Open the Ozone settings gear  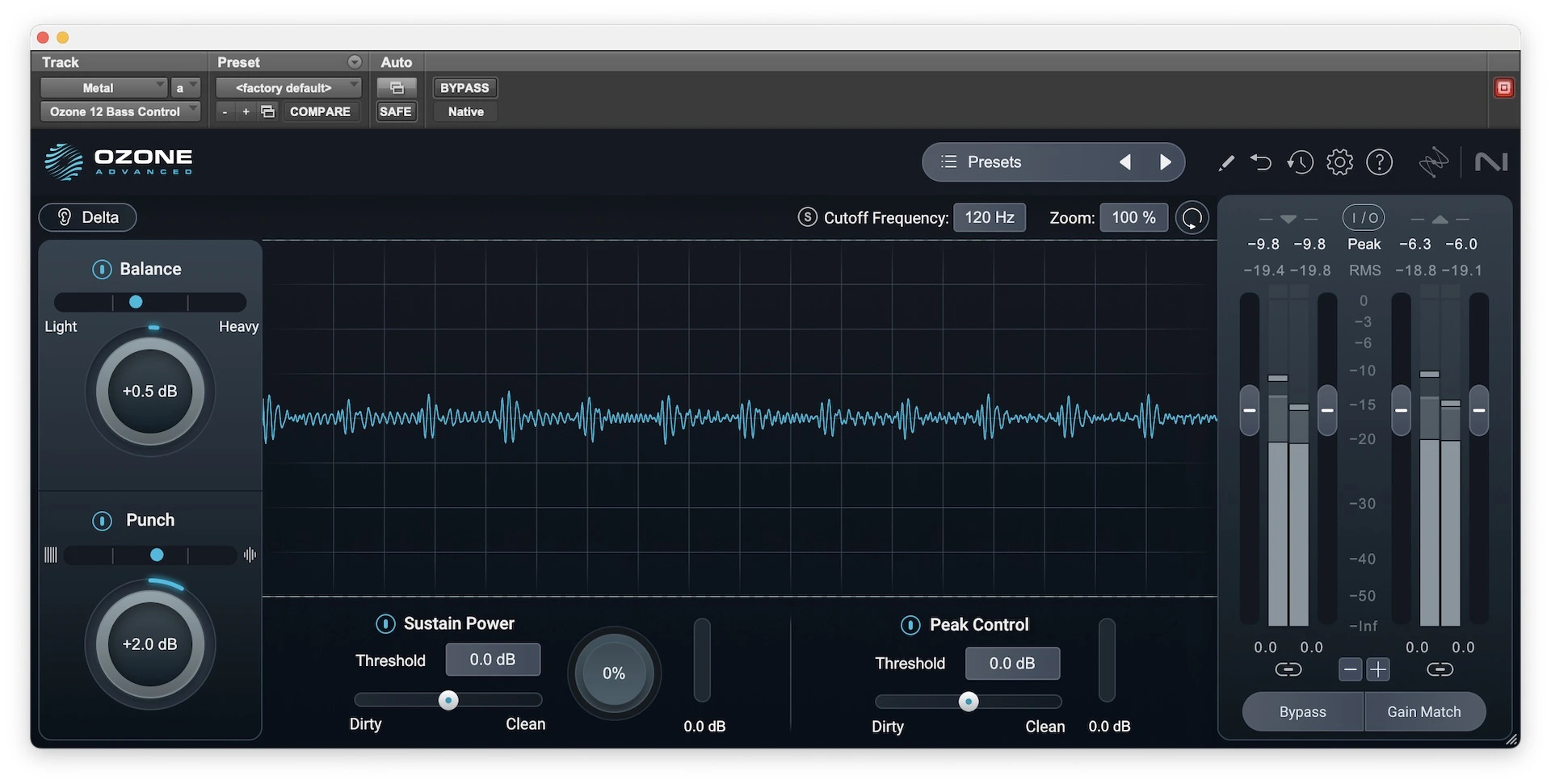pos(1339,162)
